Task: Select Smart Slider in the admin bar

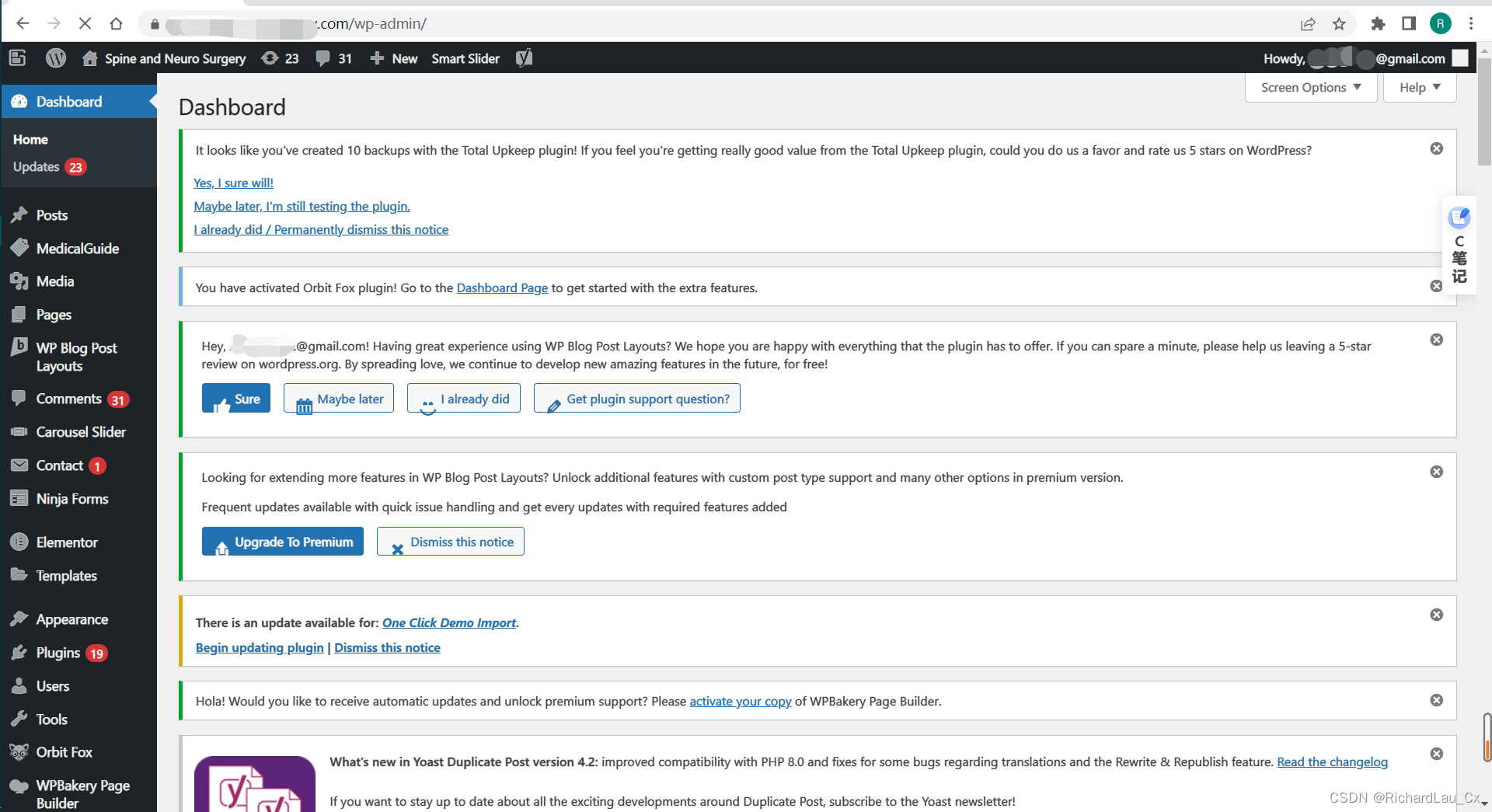Action: [x=465, y=58]
